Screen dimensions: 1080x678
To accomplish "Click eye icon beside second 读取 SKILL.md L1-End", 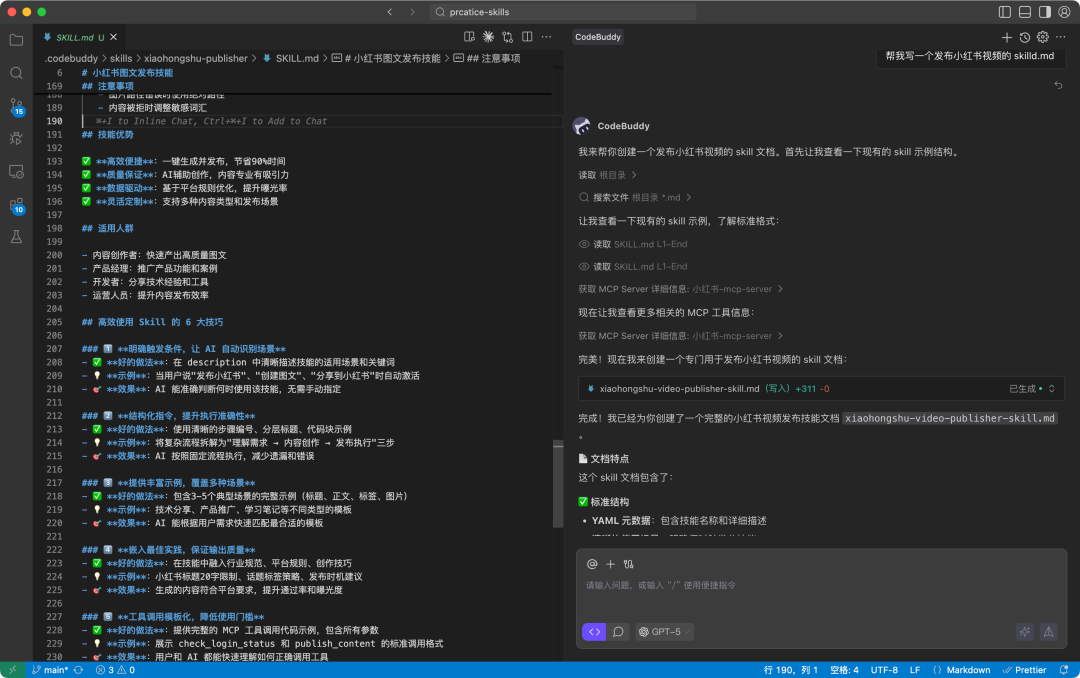I will [584, 267].
